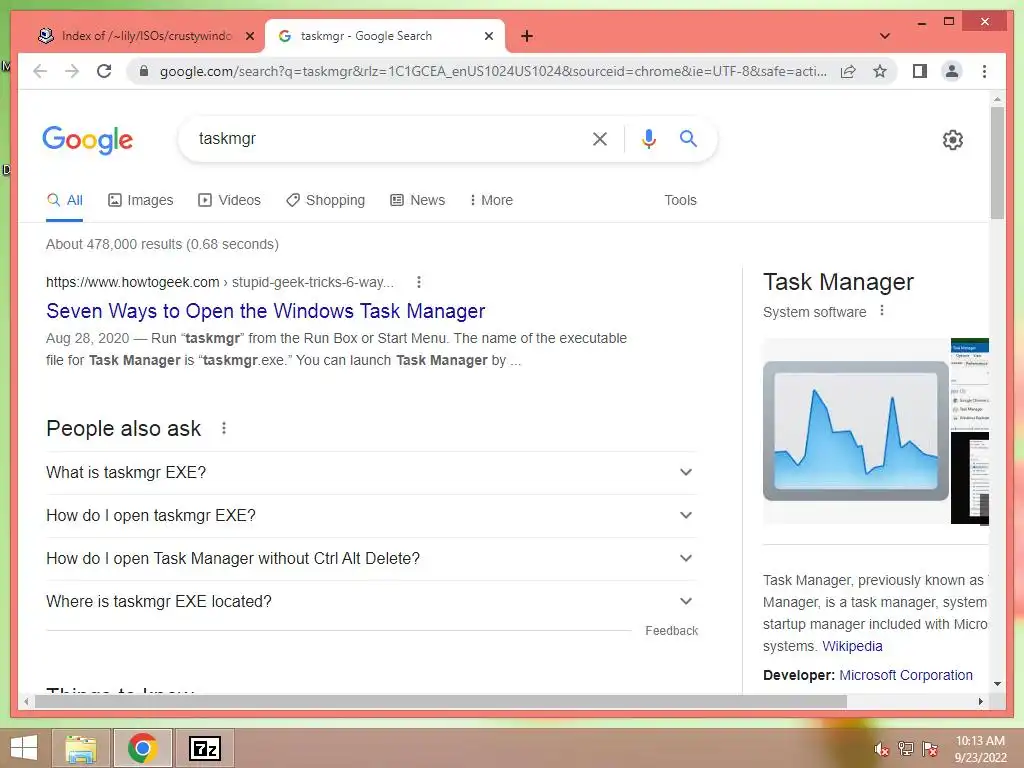
Task: Open 7-Zip from the taskbar
Action: 205,748
